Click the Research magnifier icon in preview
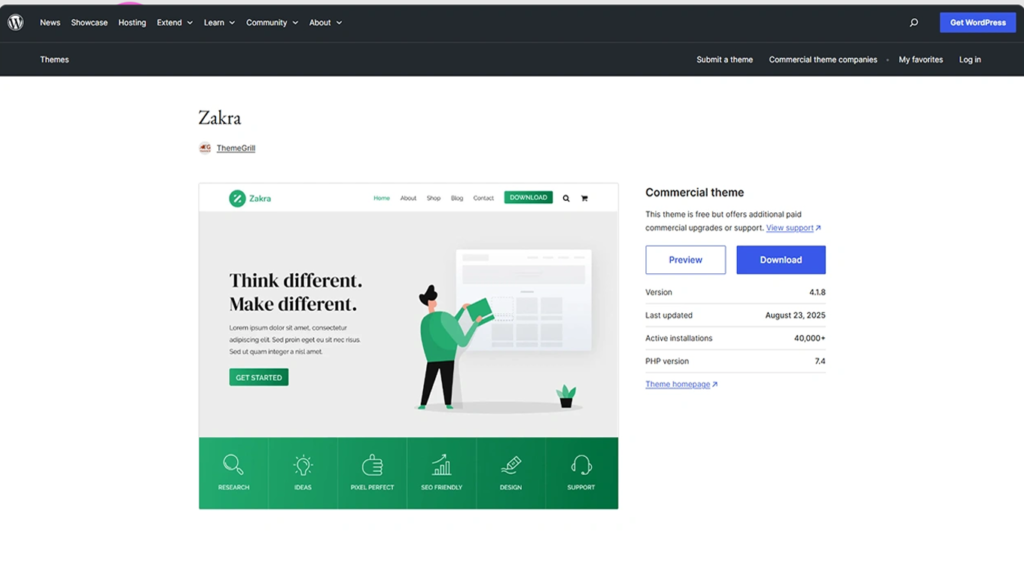 coord(233,465)
